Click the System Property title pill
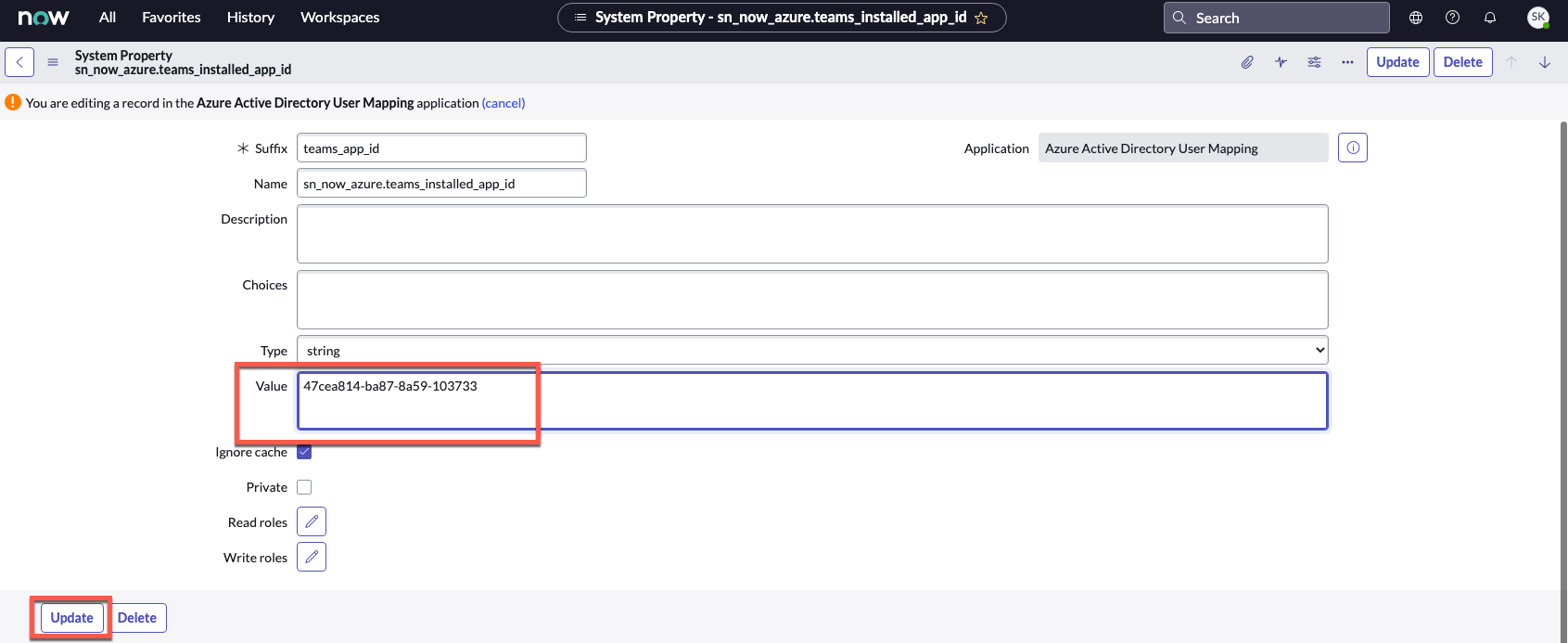 [x=781, y=18]
